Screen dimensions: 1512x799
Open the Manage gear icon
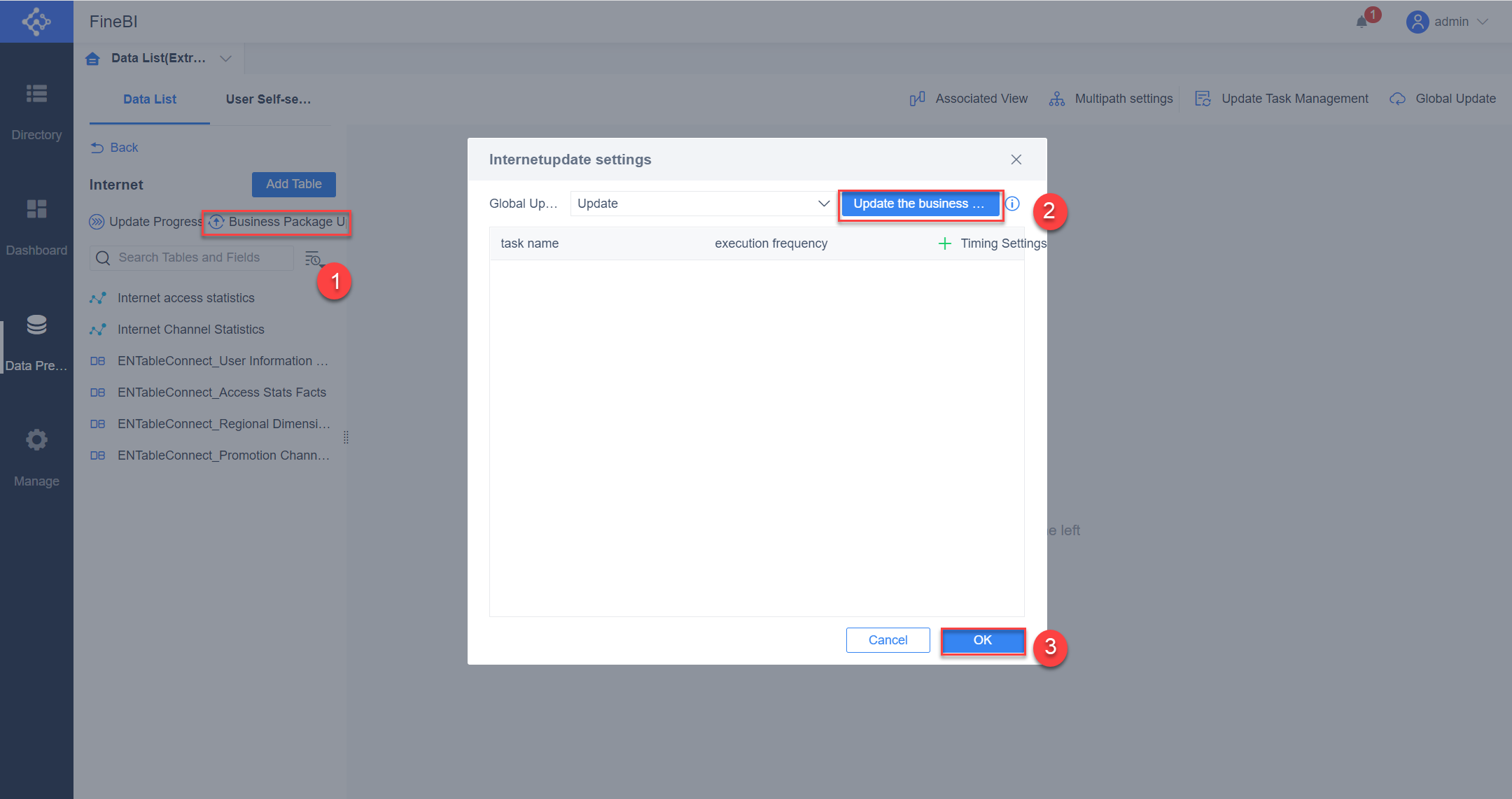[x=36, y=440]
